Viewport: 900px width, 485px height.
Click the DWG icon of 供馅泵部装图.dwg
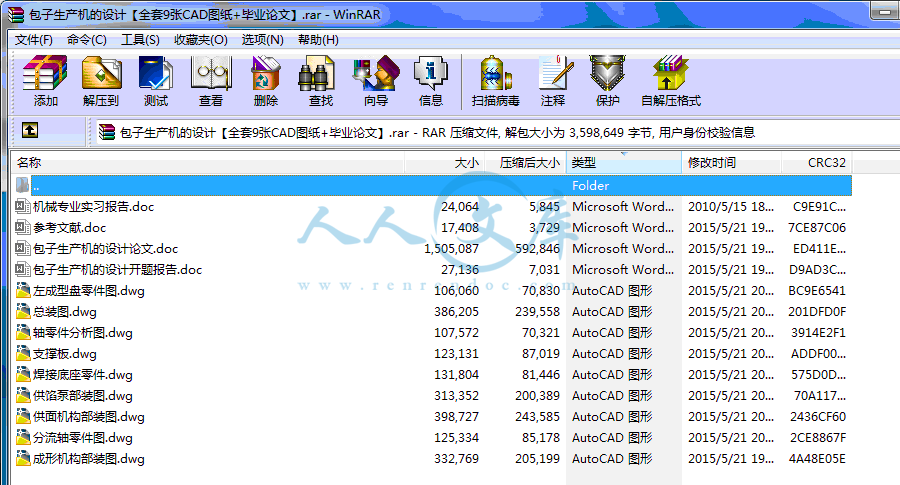click(23, 395)
